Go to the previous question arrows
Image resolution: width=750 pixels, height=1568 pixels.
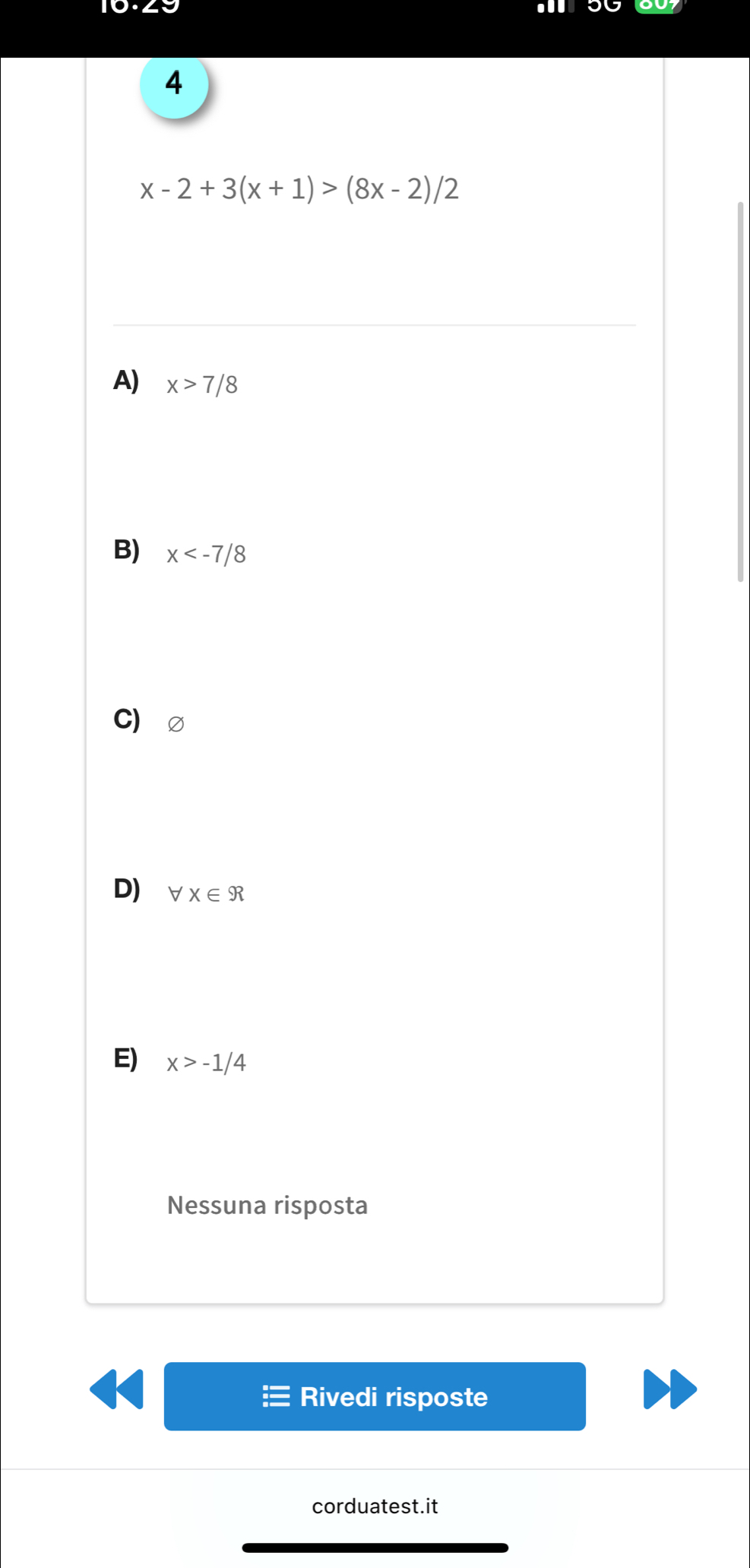(116, 1389)
